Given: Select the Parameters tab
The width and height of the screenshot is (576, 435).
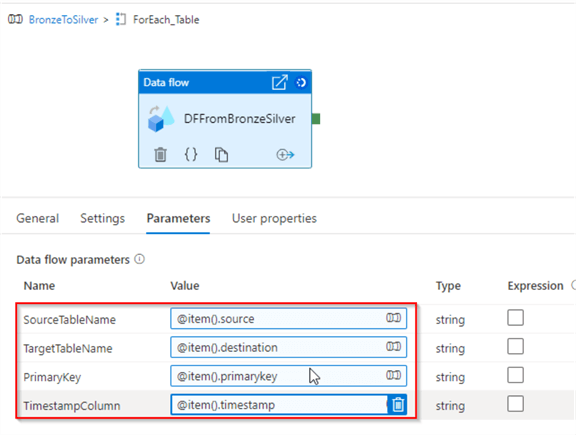Looking at the screenshot, I should pyautogui.click(x=178, y=218).
